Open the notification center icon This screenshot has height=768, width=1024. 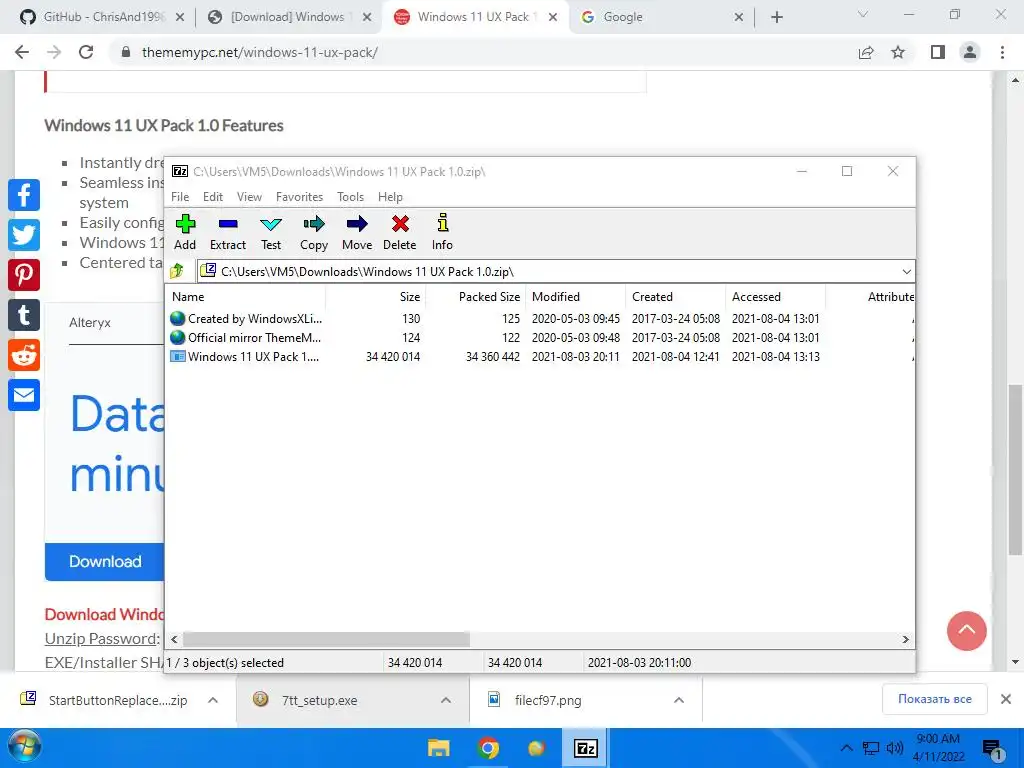993,748
